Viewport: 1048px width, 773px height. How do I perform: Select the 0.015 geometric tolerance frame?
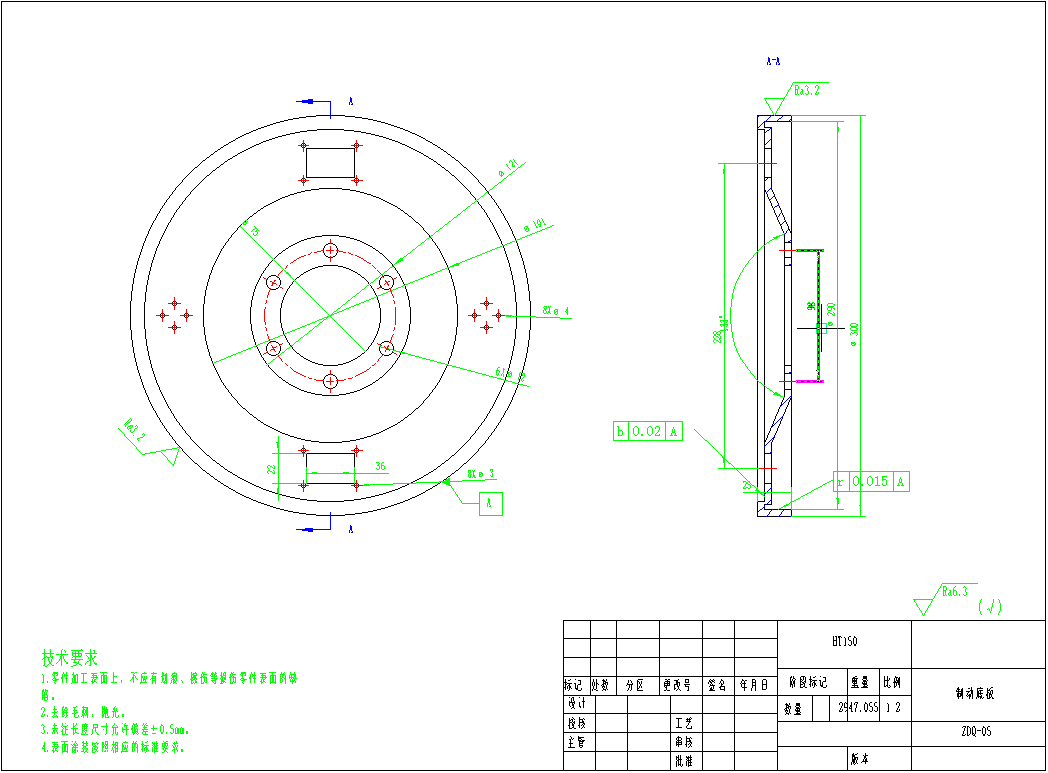[x=871, y=482]
